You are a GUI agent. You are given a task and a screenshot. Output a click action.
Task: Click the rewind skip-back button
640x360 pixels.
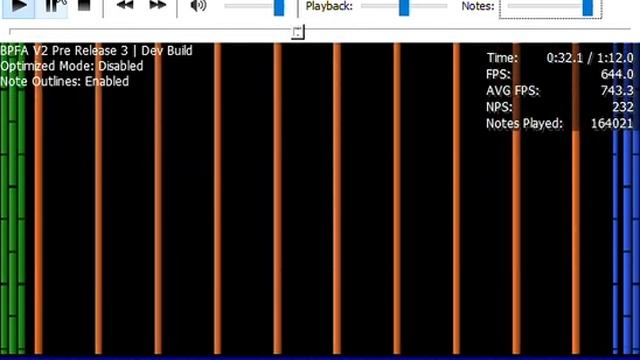124,6
